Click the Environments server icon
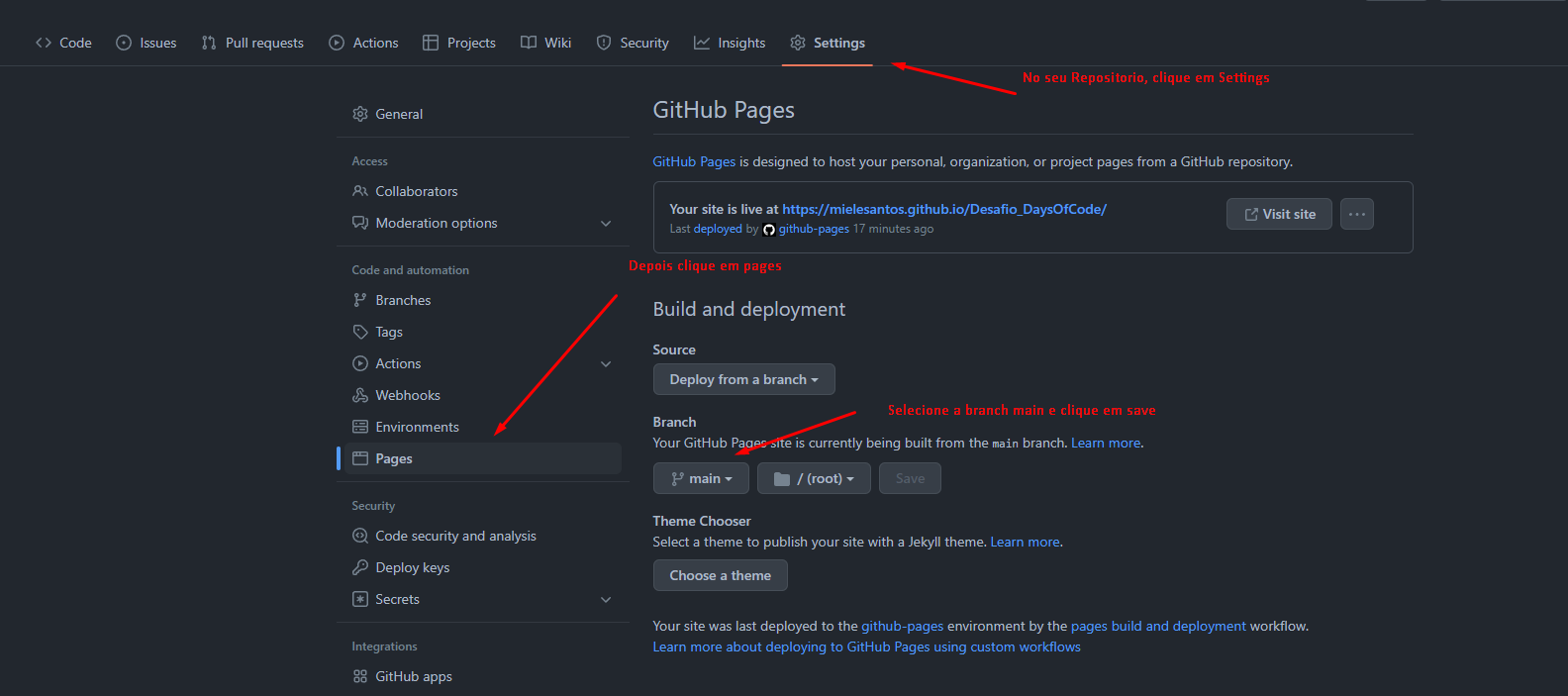 coord(360,427)
